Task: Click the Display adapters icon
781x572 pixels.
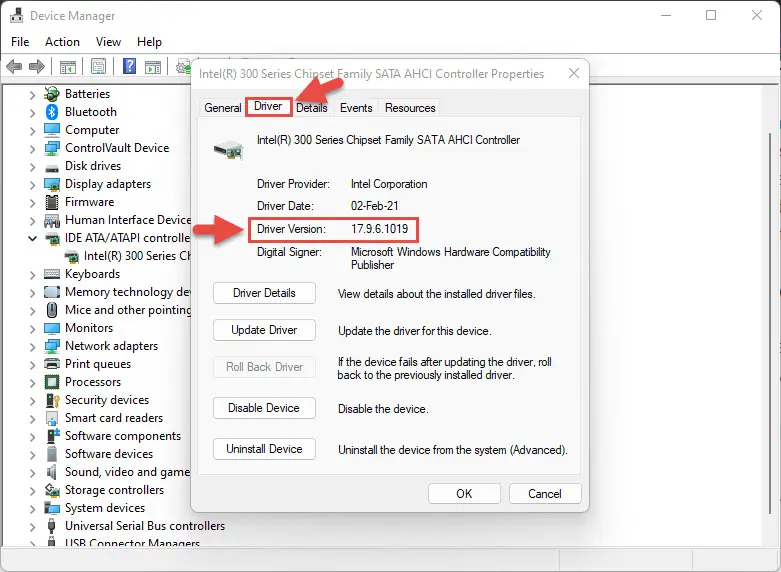Action: point(52,184)
